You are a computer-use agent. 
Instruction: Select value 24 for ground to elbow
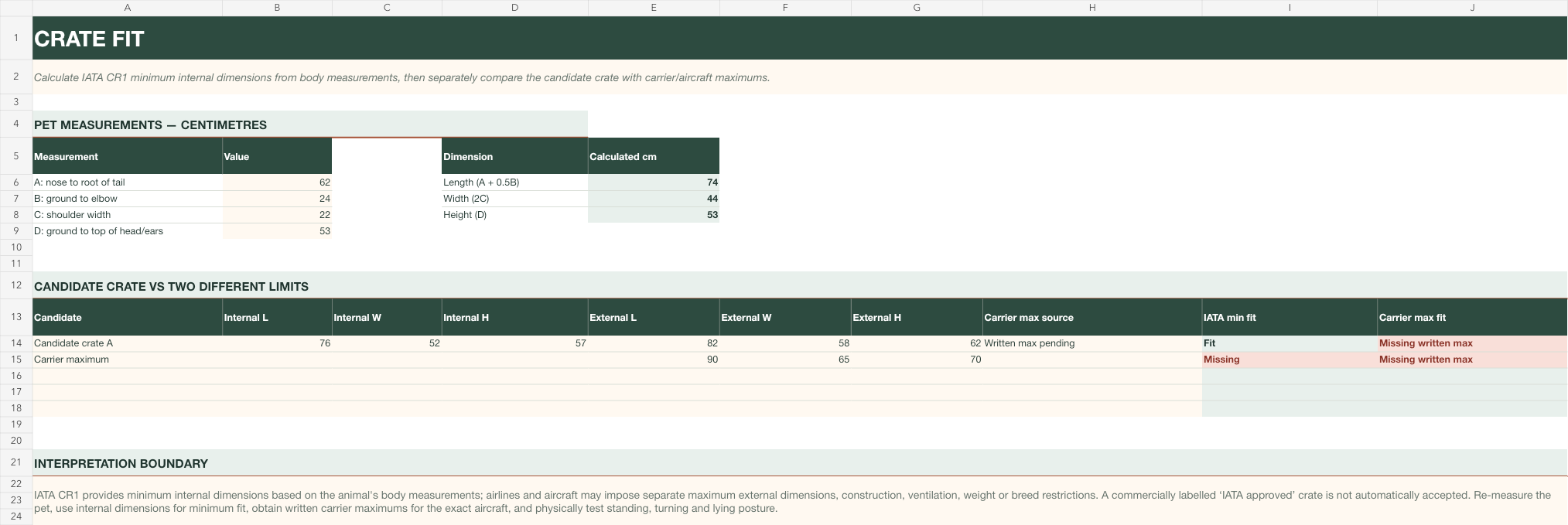coord(277,199)
